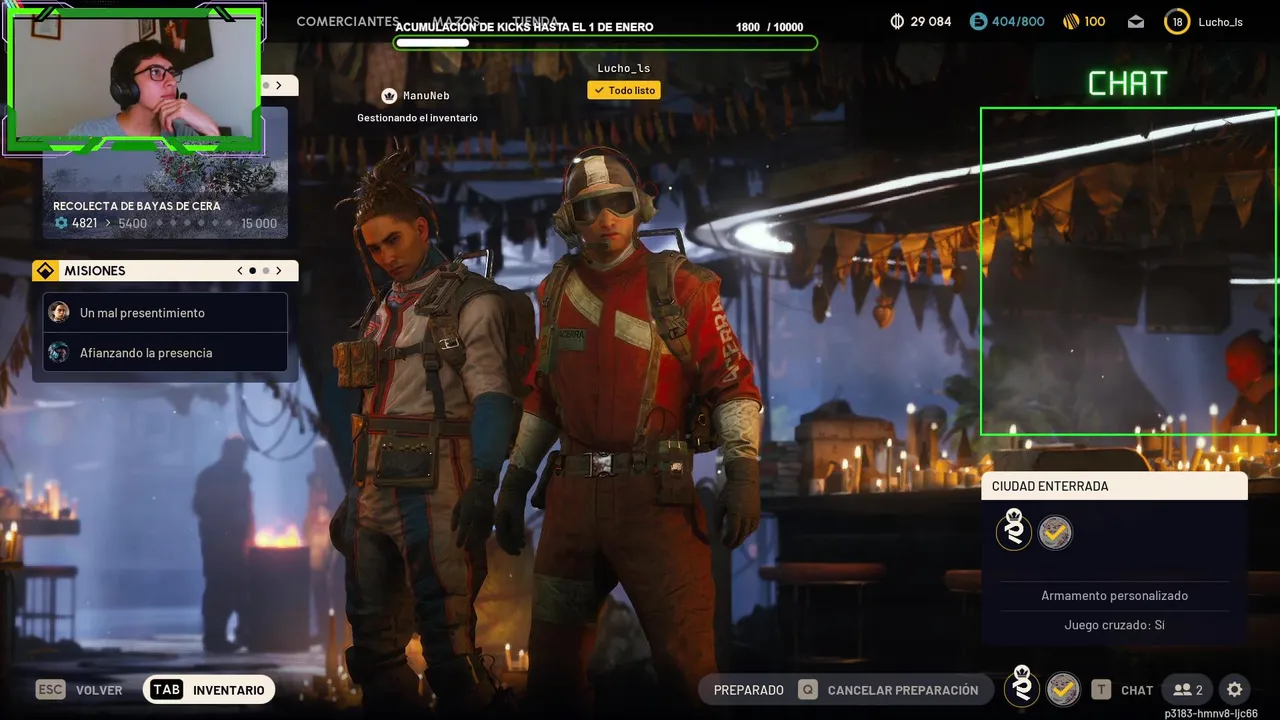Open mission 'Un mal presentimiento'
The width and height of the screenshot is (1280, 720).
point(165,312)
